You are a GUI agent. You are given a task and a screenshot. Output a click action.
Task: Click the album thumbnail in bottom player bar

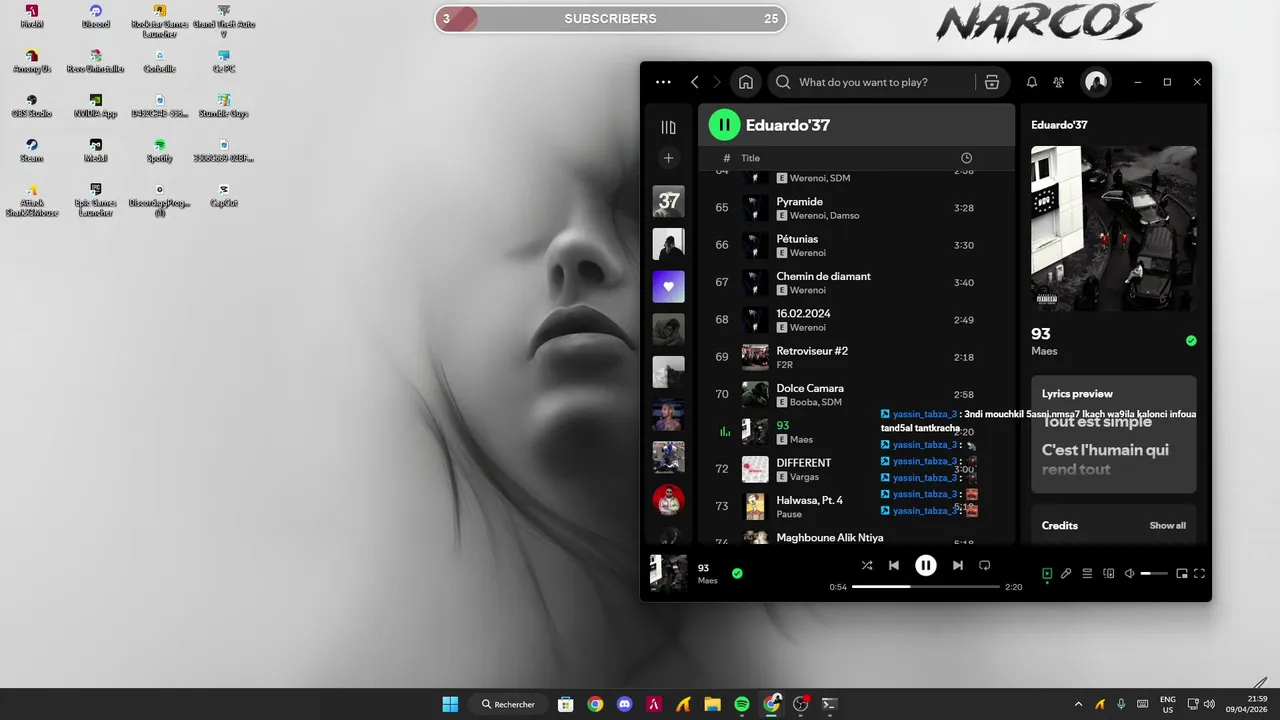[x=668, y=573]
